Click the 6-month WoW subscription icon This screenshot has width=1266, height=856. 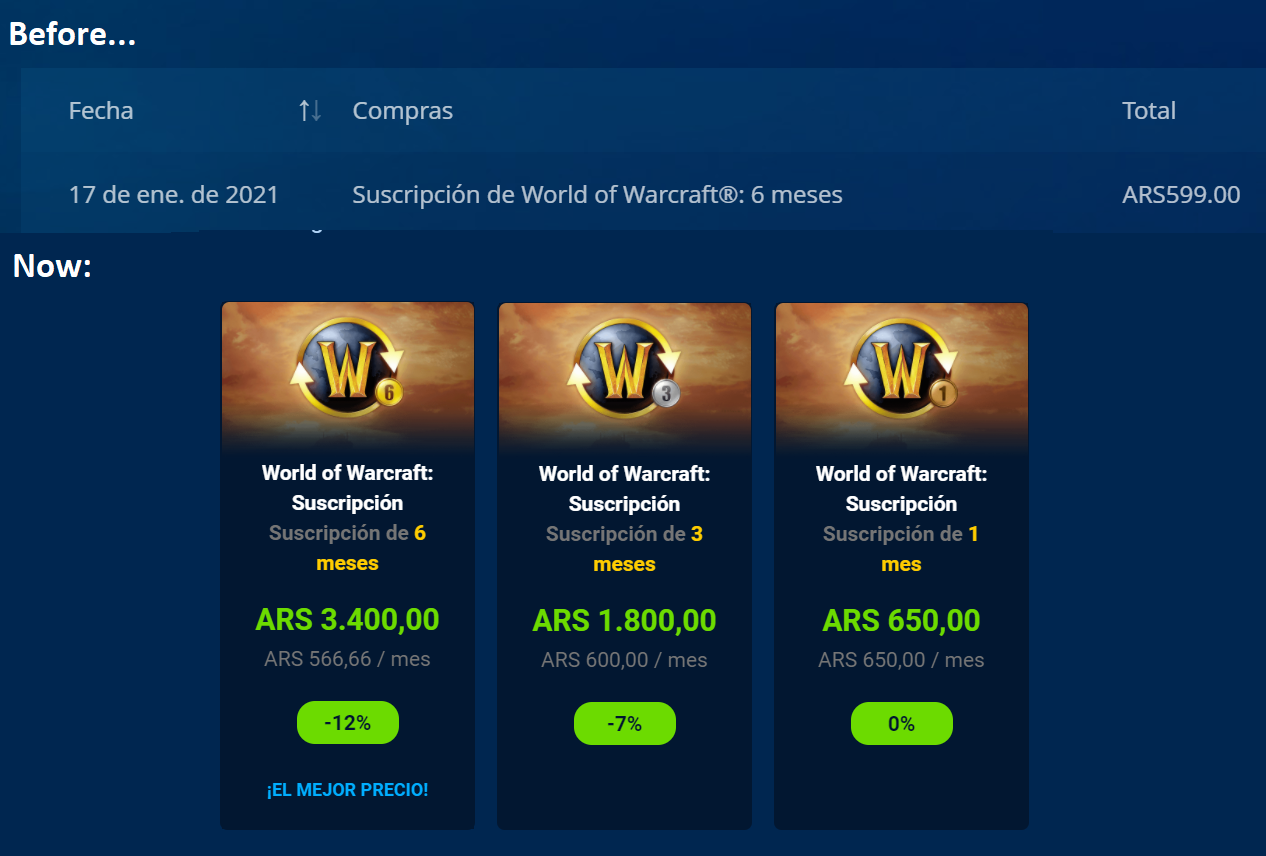pyautogui.click(x=347, y=365)
